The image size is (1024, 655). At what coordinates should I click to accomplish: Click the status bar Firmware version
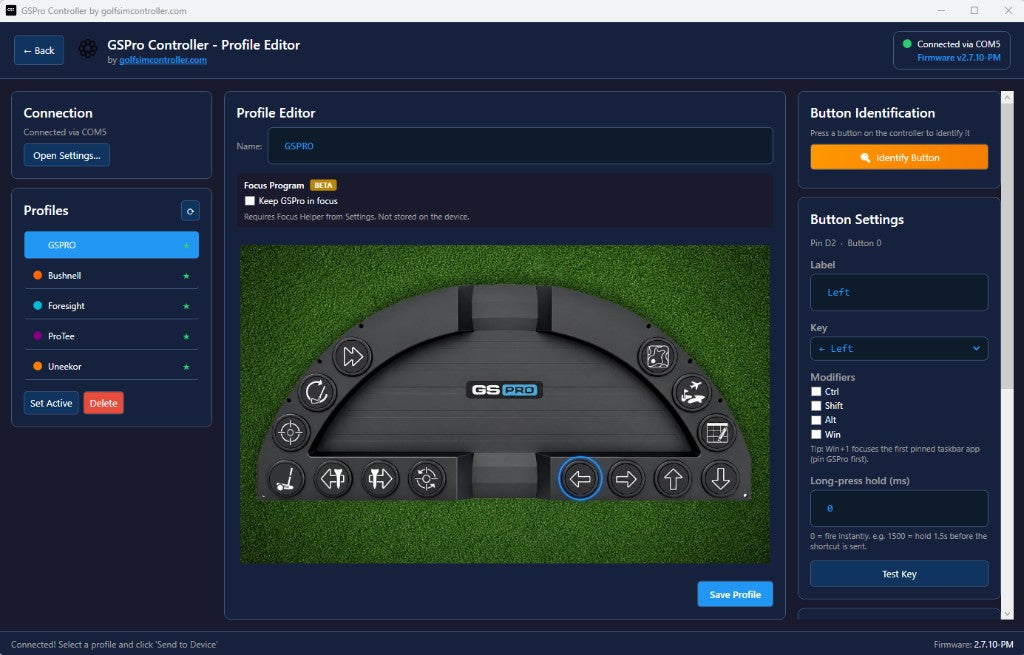pyautogui.click(x=973, y=645)
